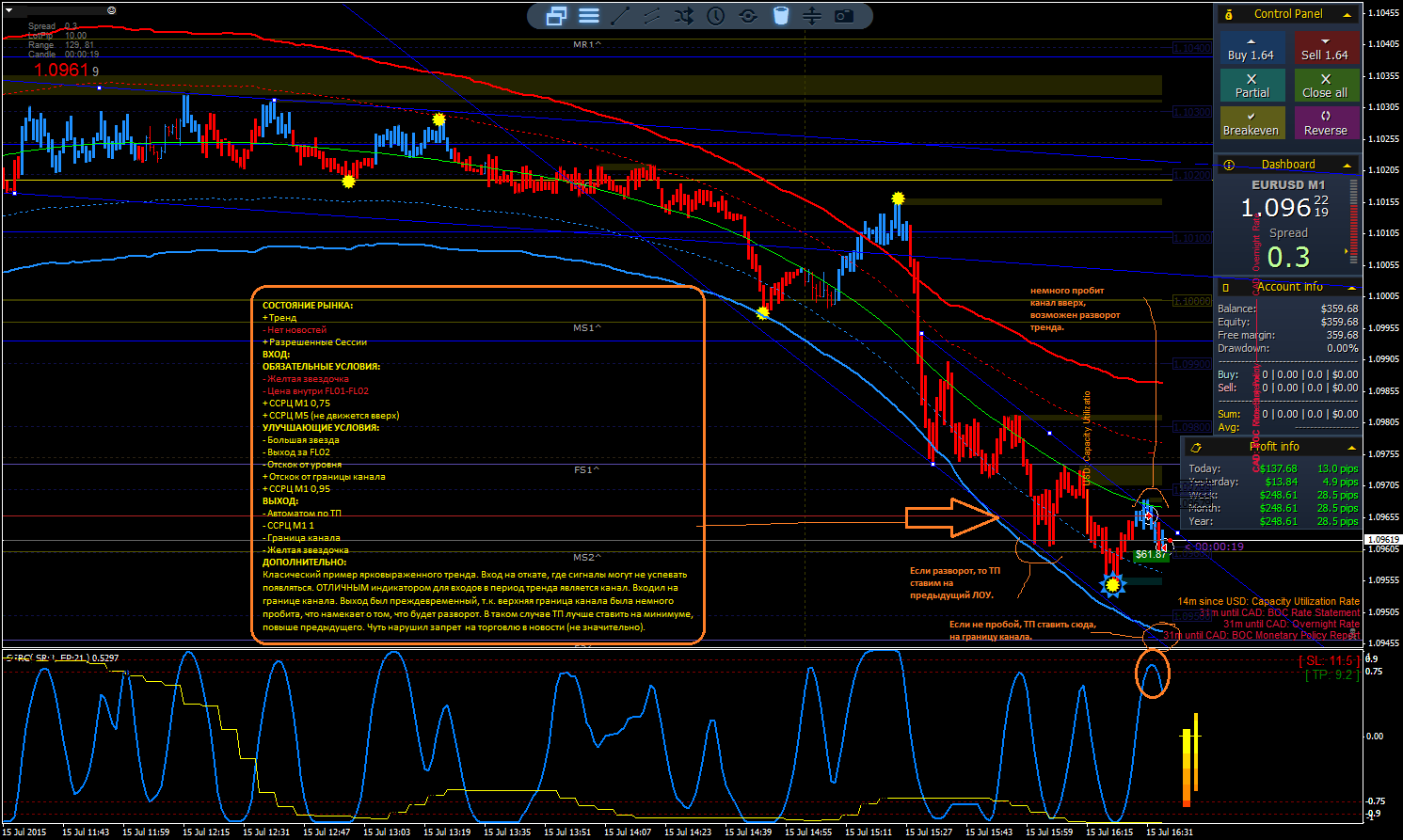Click the 15 Jul 14:39 time axis label
Viewport: 1403px width, 840px height.
tap(748, 832)
